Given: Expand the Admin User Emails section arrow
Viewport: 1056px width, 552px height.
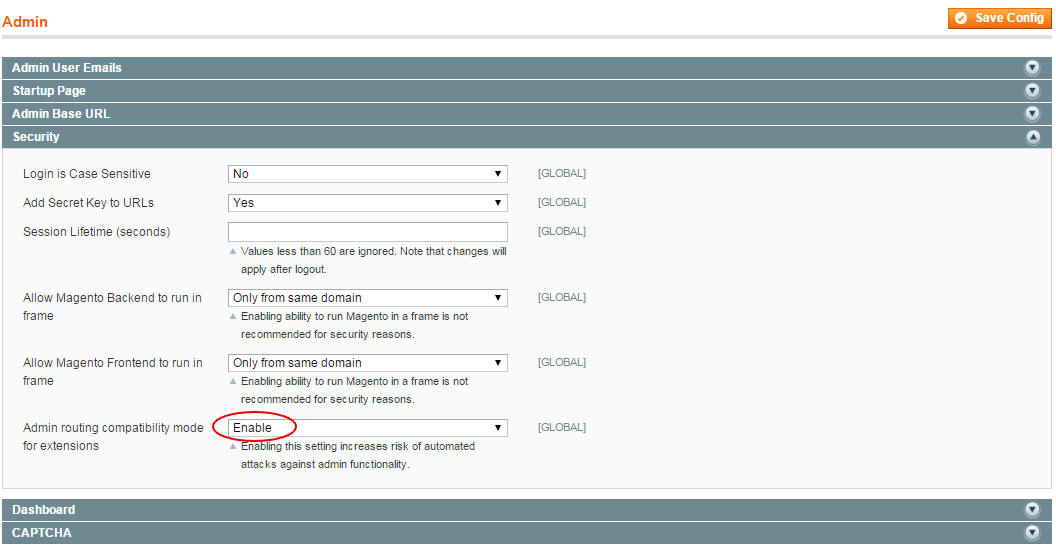Looking at the screenshot, I should pos(1032,67).
